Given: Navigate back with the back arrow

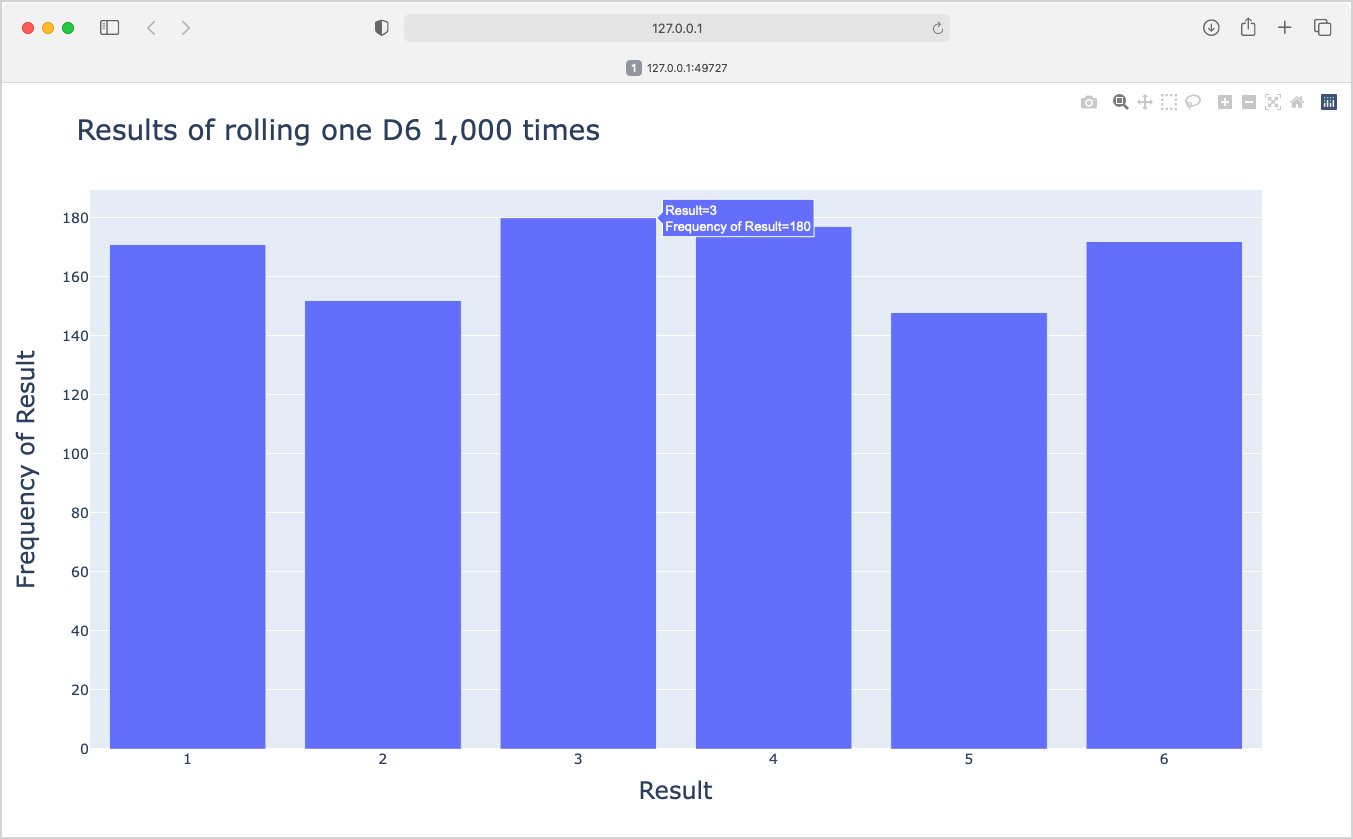Looking at the screenshot, I should (x=150, y=27).
